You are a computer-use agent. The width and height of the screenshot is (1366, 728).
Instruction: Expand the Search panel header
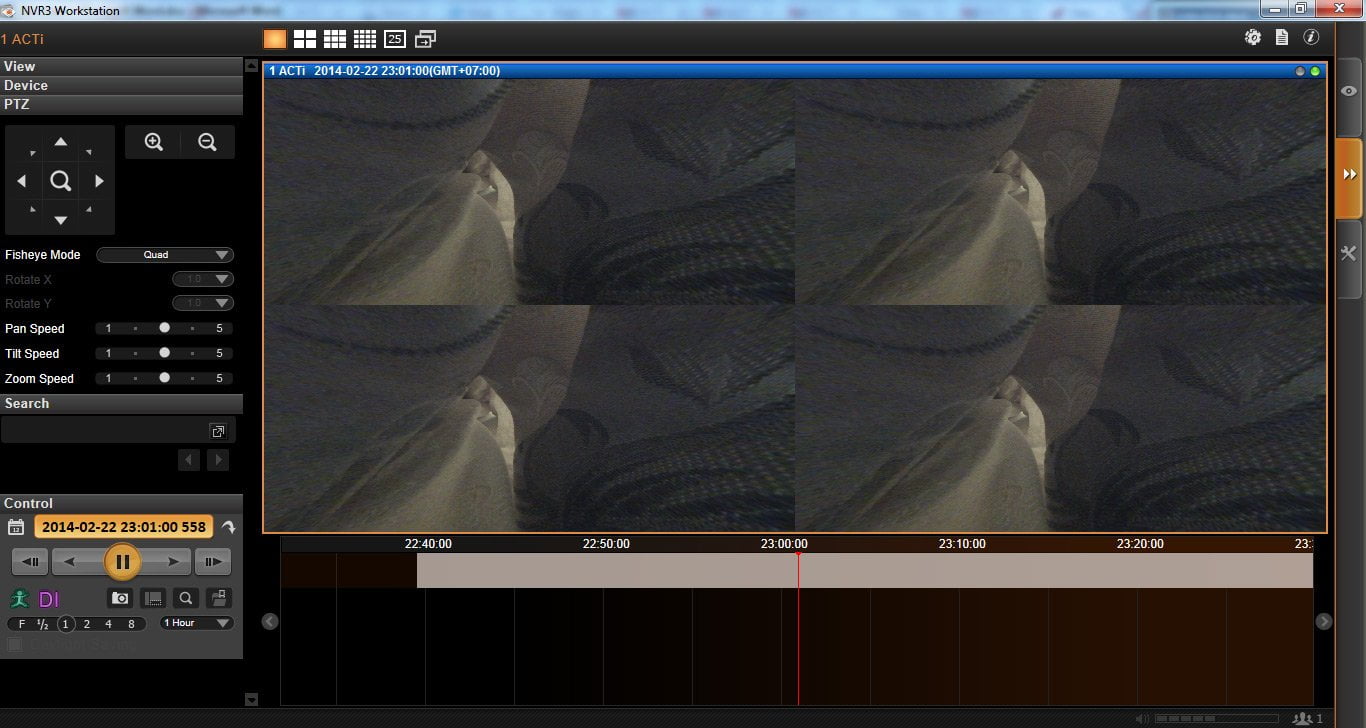121,403
